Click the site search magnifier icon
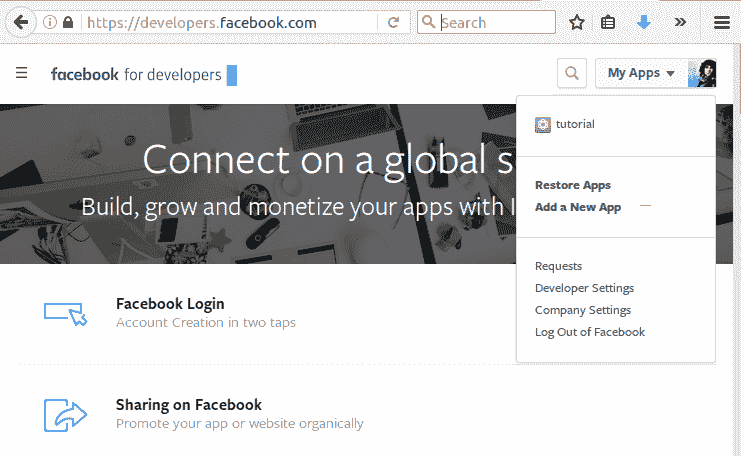The width and height of the screenshot is (741, 456). point(572,73)
